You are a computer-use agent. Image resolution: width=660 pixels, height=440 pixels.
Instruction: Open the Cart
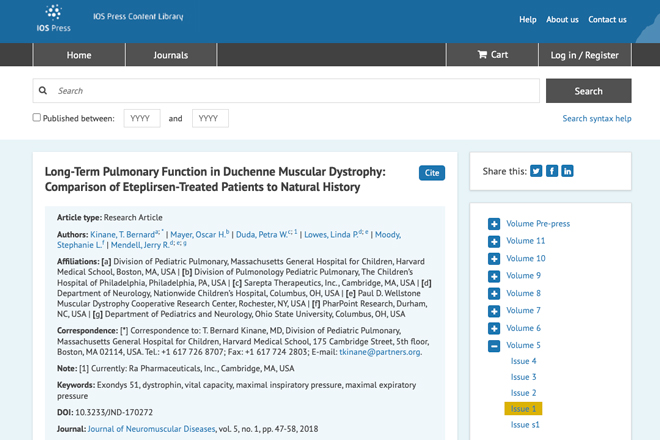click(492, 55)
